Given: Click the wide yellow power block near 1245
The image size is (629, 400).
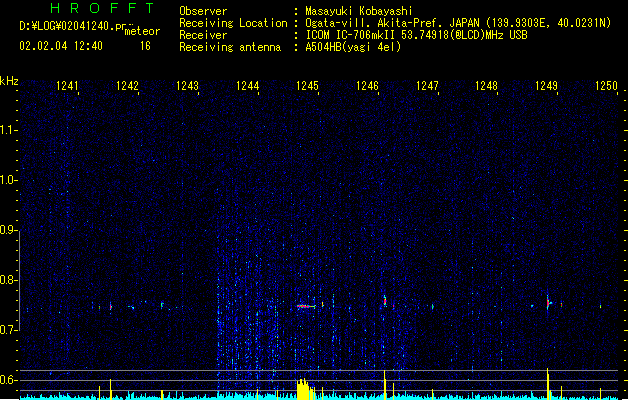Looking at the screenshot, I should coord(306,389).
